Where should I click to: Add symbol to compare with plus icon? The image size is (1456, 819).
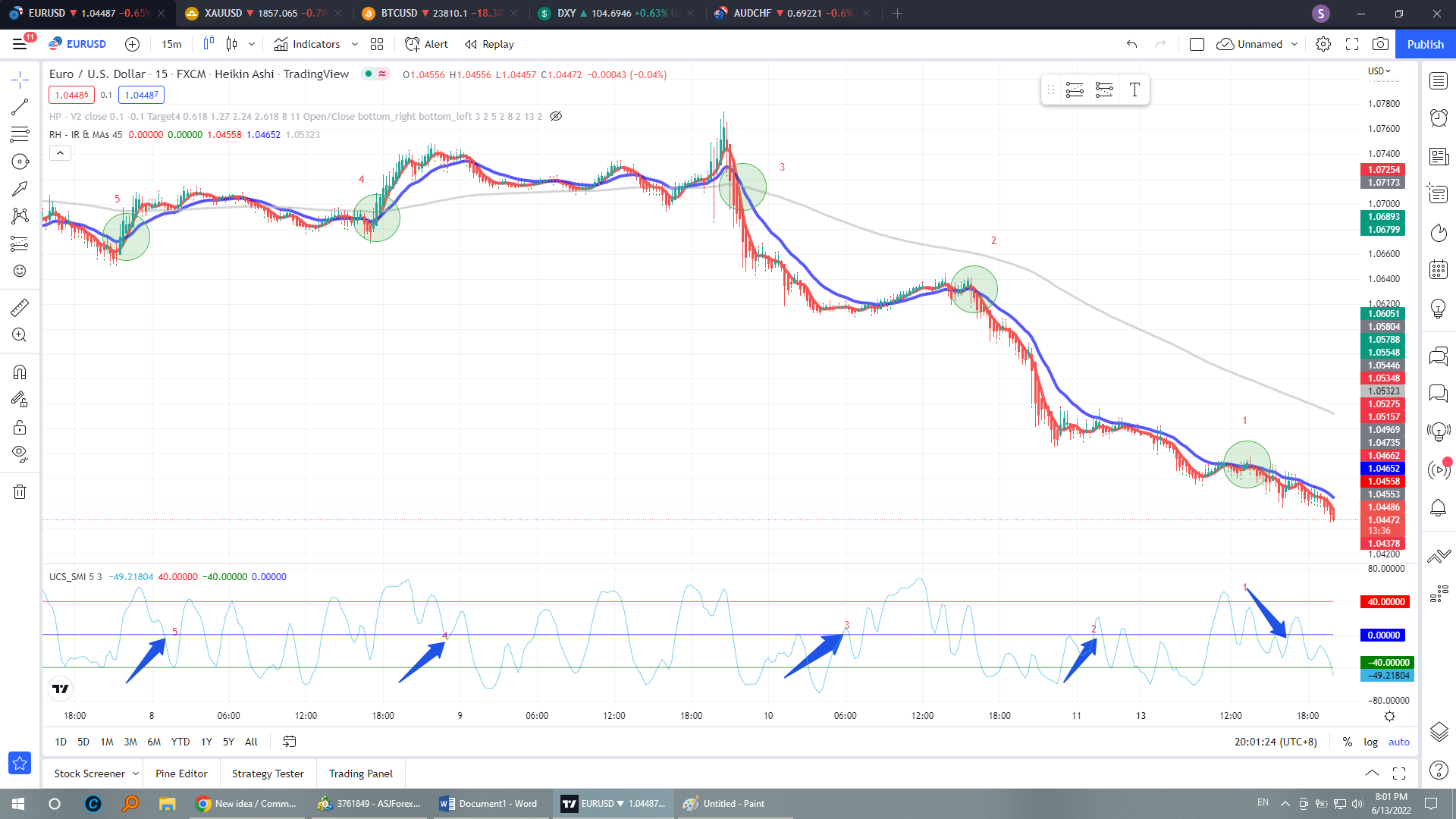tap(132, 44)
